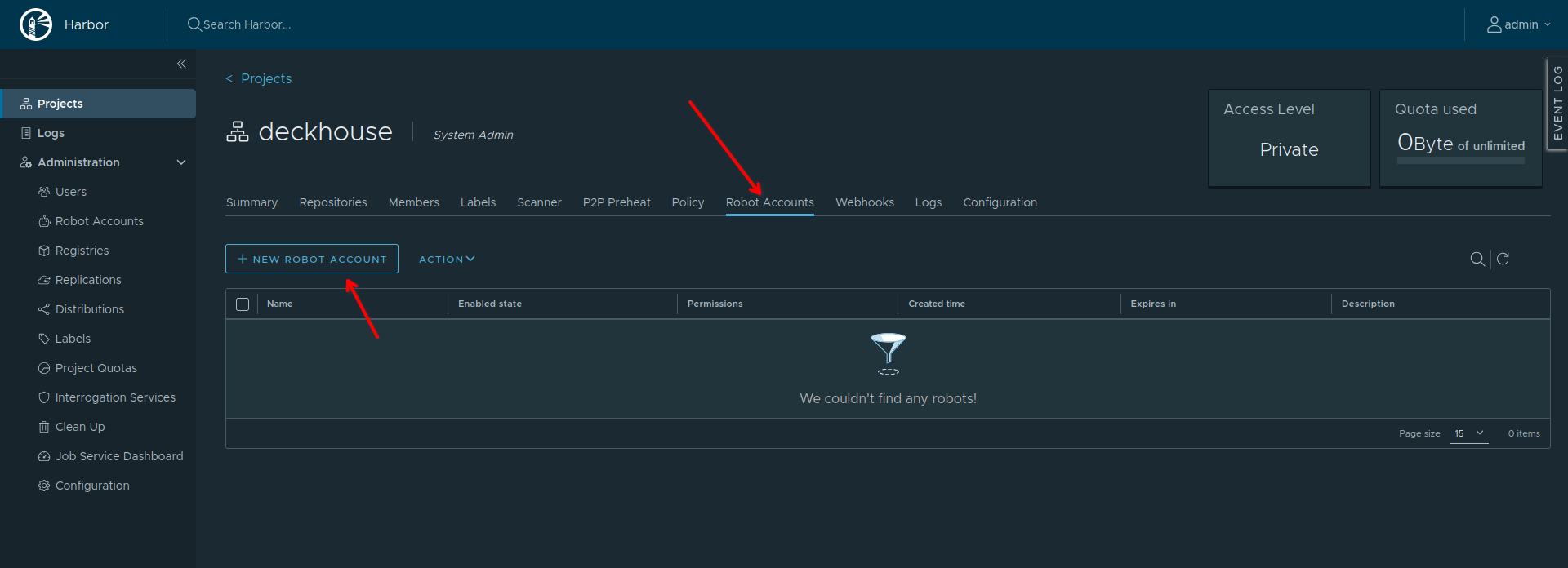
Task: Open Project Quotas in the sidebar
Action: click(96, 368)
